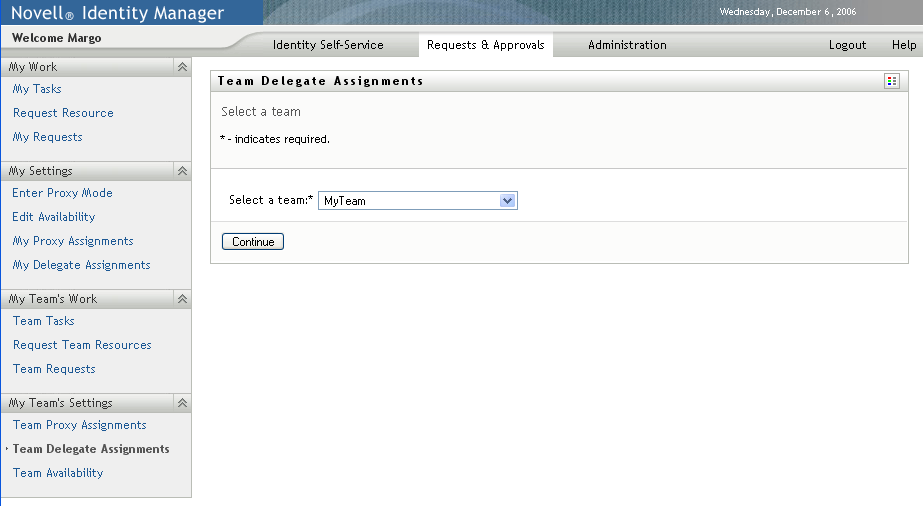Open the Administration tab

[627, 45]
